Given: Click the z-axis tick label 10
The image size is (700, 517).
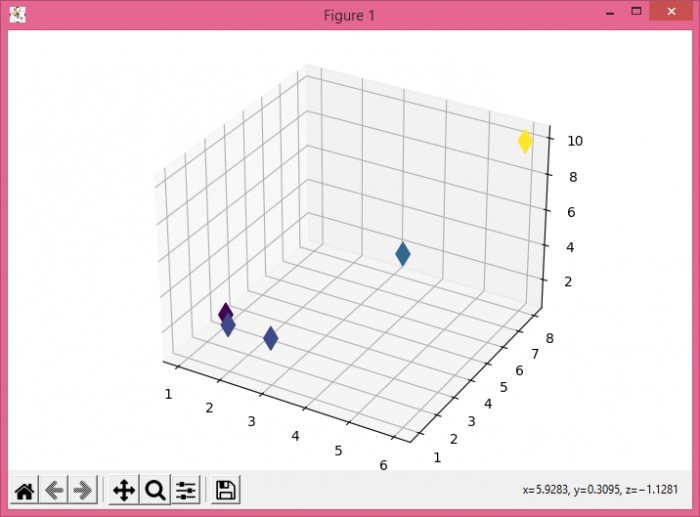Looking at the screenshot, I should coord(575,141).
